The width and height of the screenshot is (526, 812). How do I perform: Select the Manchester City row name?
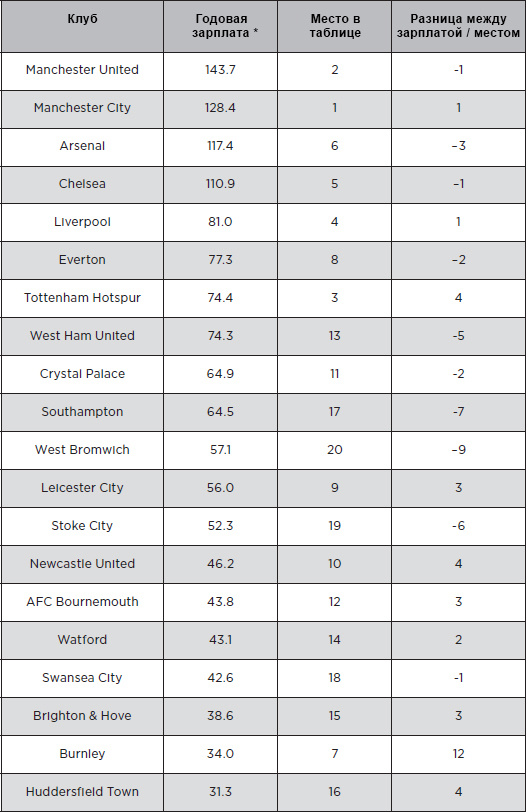(82, 108)
